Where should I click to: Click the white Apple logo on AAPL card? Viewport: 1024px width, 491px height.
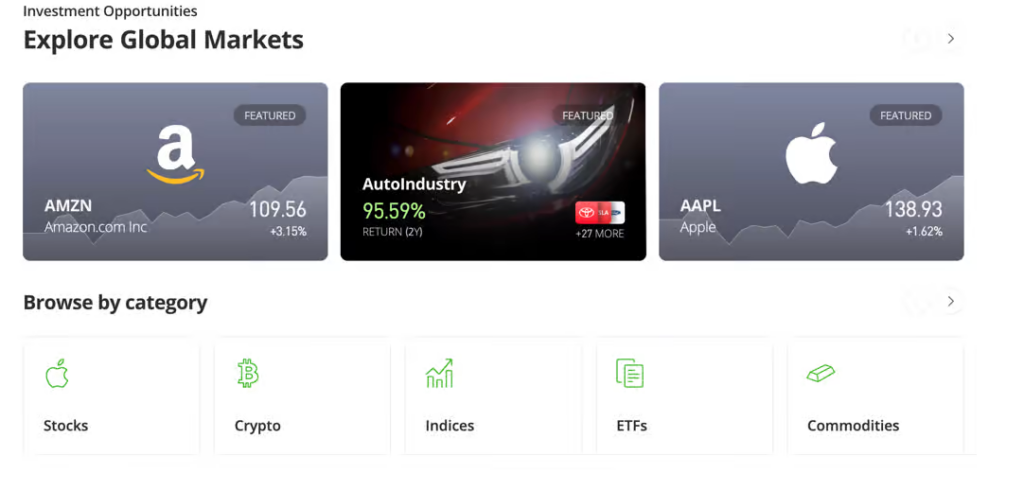811,154
